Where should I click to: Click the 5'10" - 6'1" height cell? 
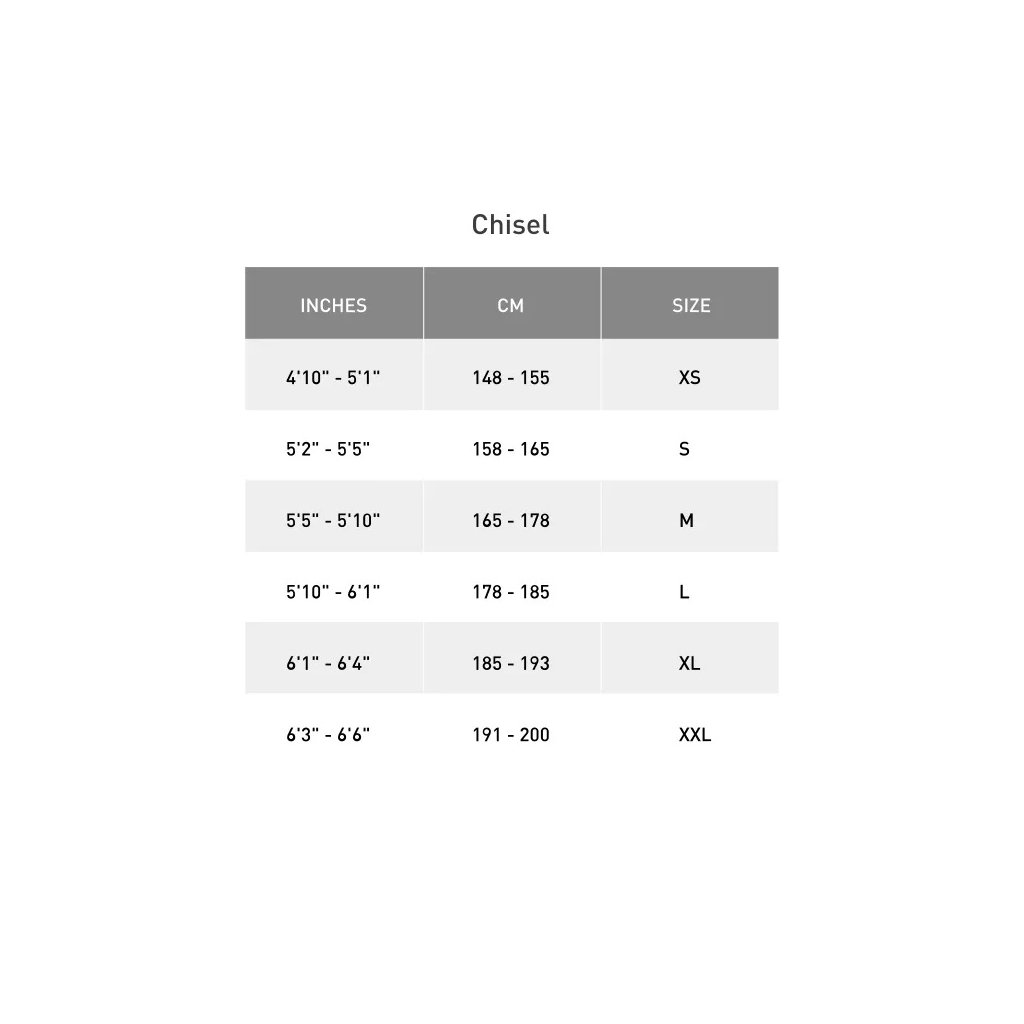point(333,592)
